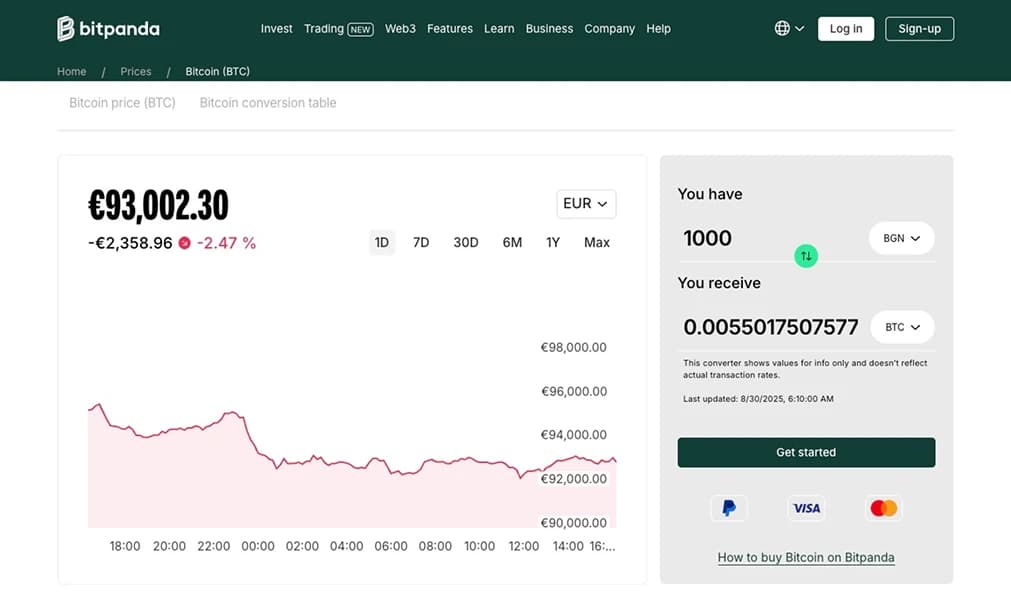Click the VISA payment icon
This screenshot has height=595, width=1011.
tap(806, 508)
